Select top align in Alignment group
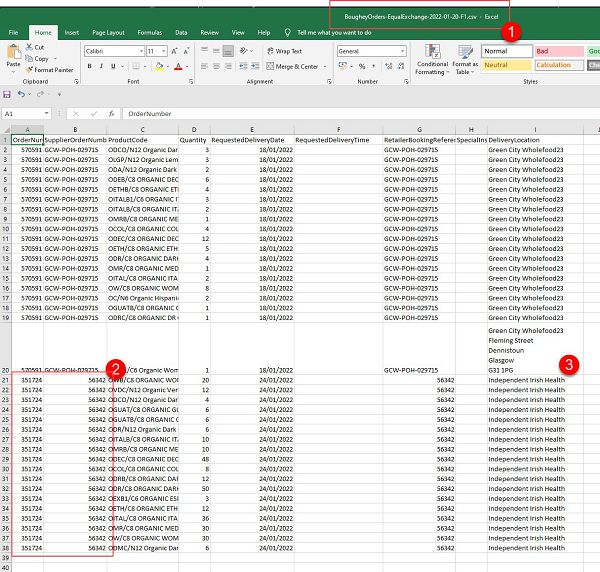The height and width of the screenshot is (572, 600). point(204,51)
